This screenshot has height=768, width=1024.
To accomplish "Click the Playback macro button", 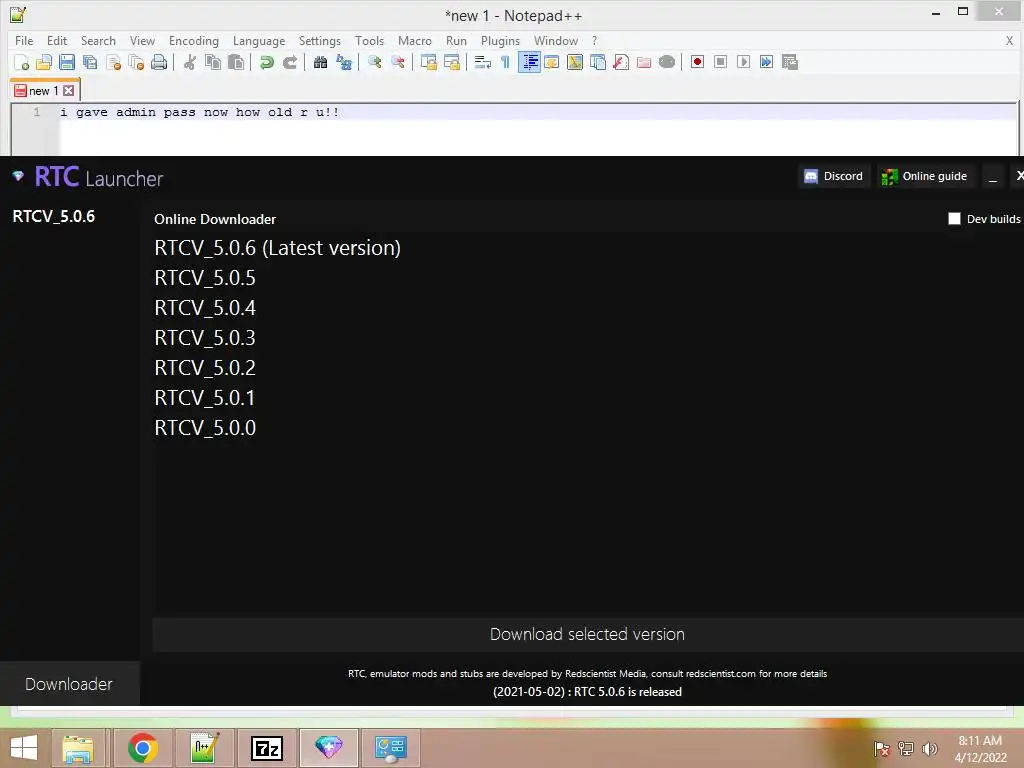I will click(x=743, y=62).
